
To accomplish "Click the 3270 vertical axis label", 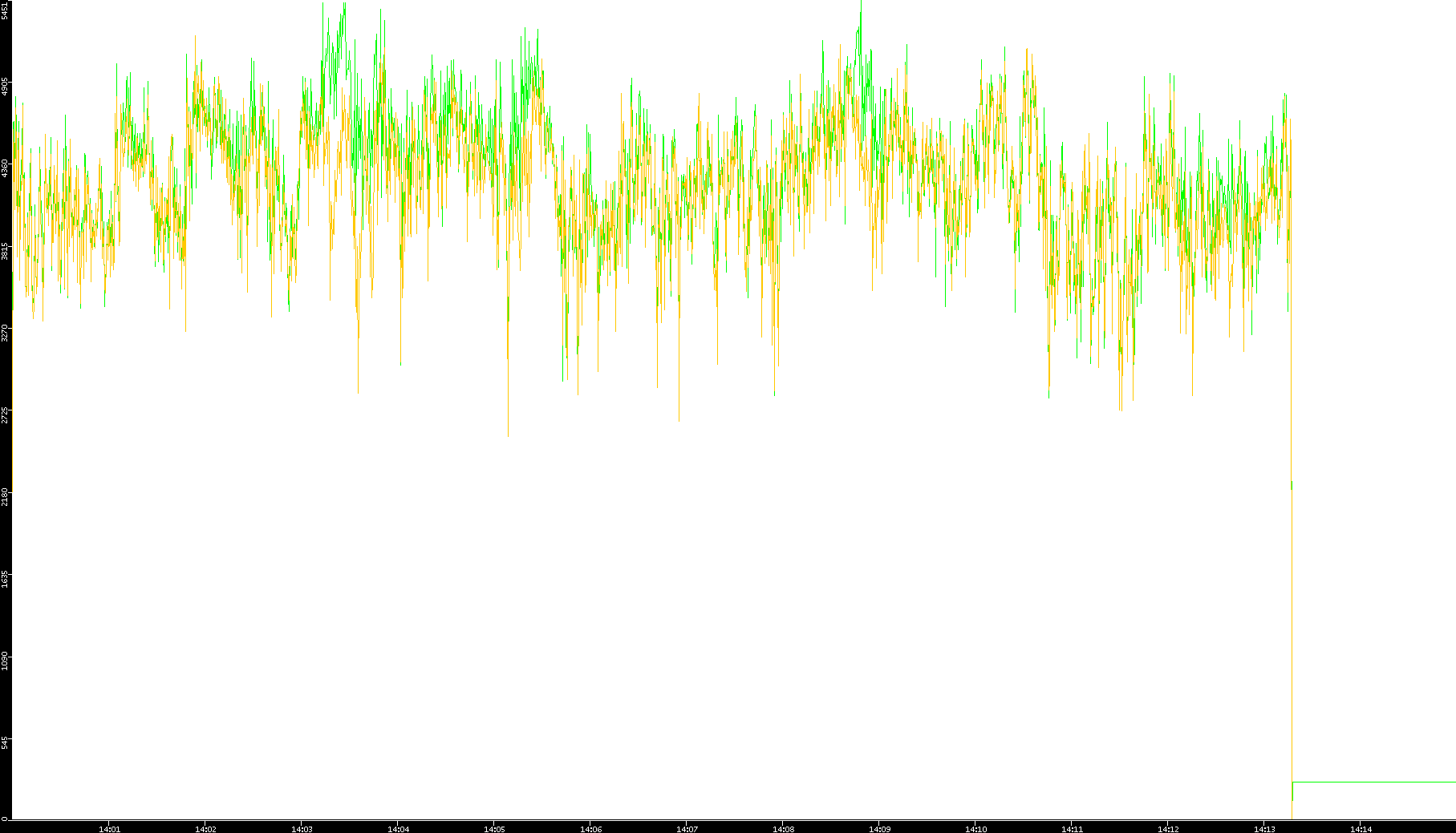I will pos(5,333).
